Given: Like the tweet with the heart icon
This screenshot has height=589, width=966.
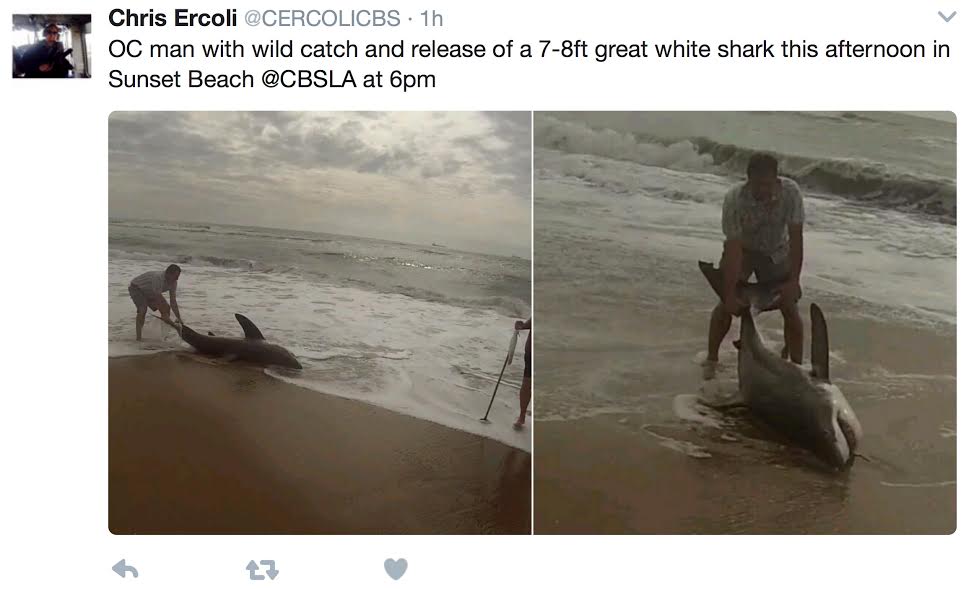Looking at the screenshot, I should (396, 569).
